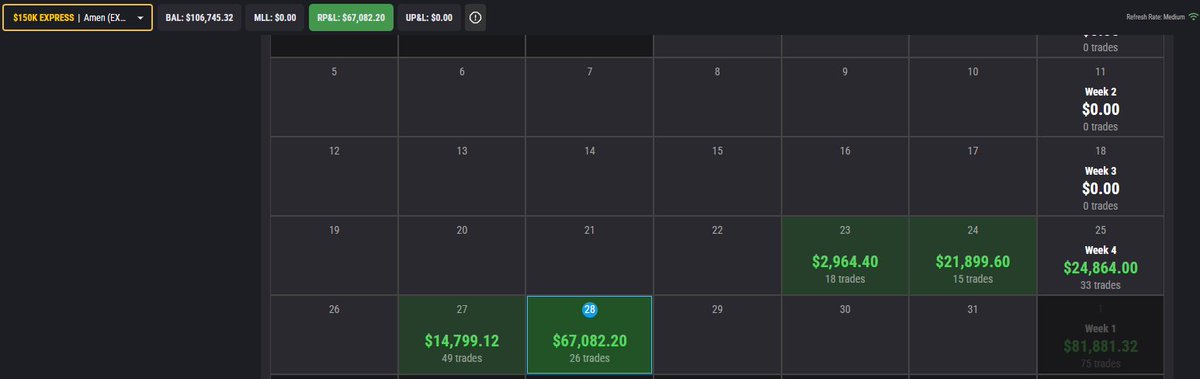
Task: Click the Refresh Rate: Medium label
Action: tap(1155, 17)
